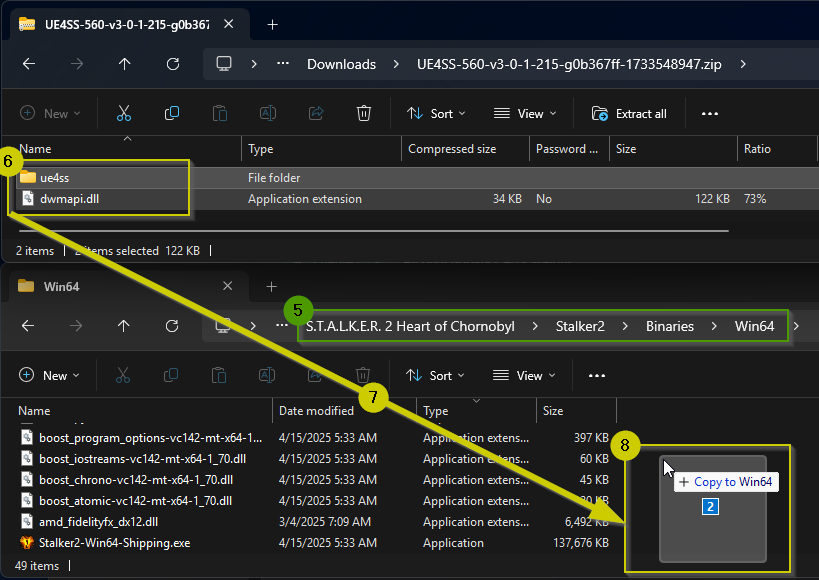Click Copy icon in the zip window toolbar

[x=172, y=113]
